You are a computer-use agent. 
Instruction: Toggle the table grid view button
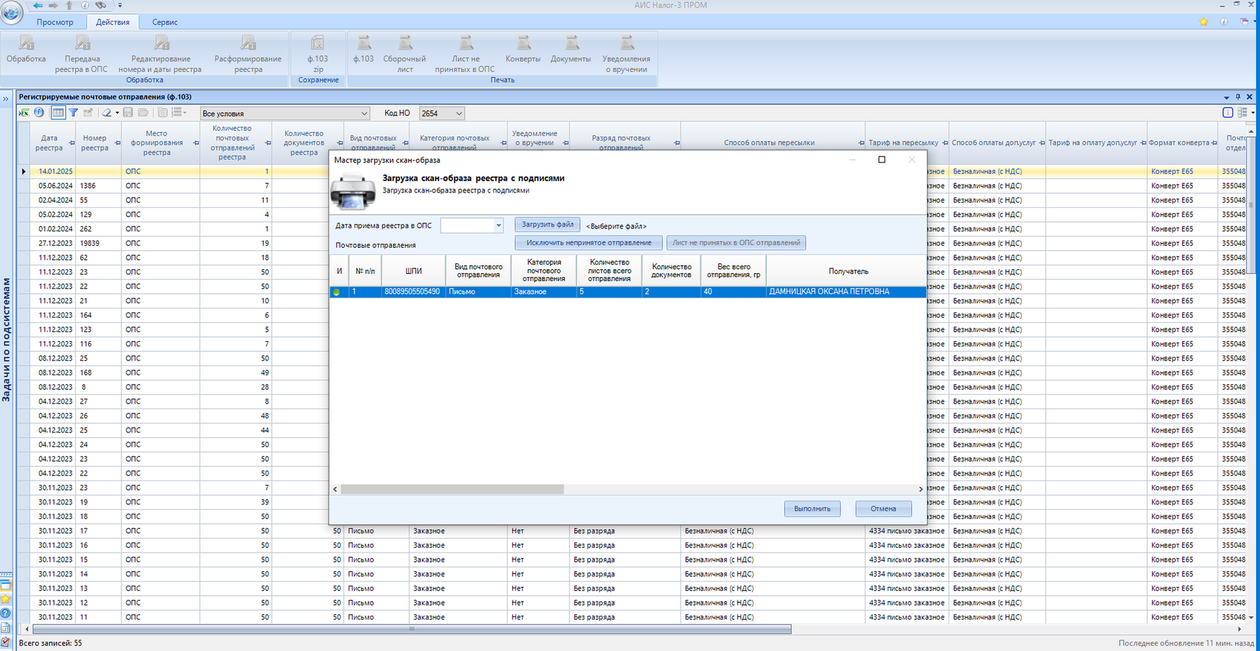click(x=58, y=113)
